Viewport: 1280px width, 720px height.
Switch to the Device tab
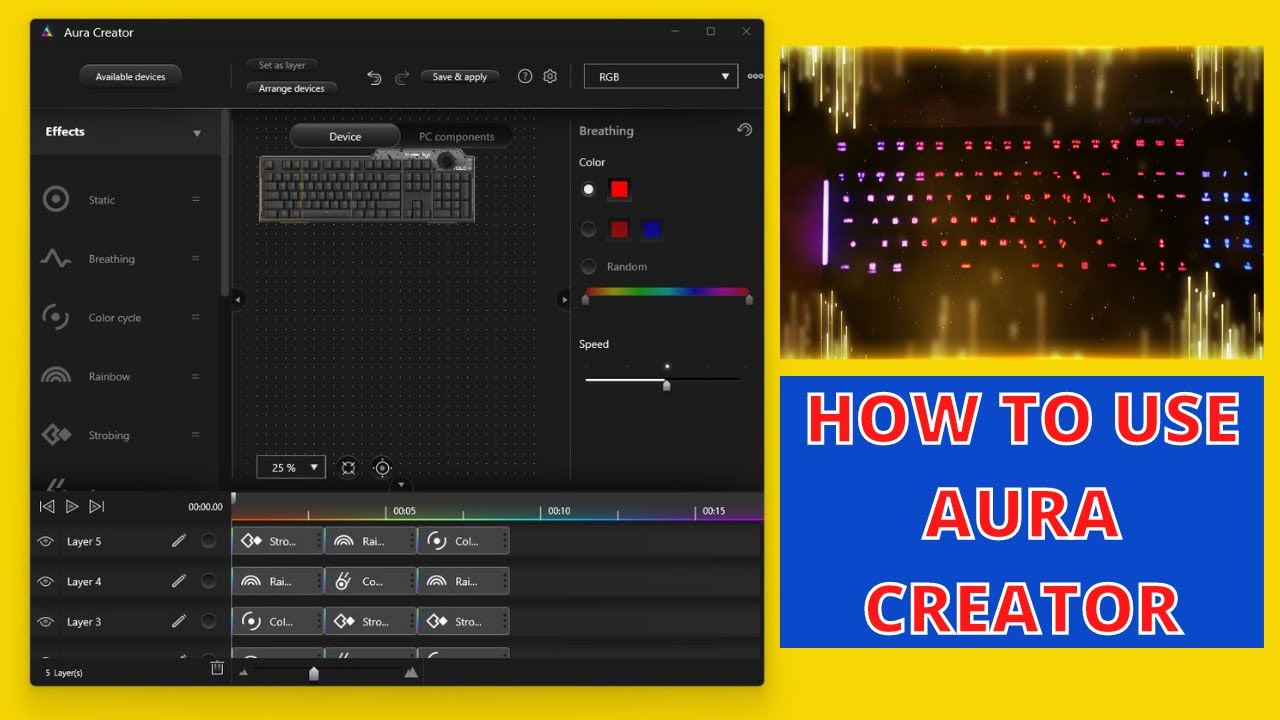345,136
